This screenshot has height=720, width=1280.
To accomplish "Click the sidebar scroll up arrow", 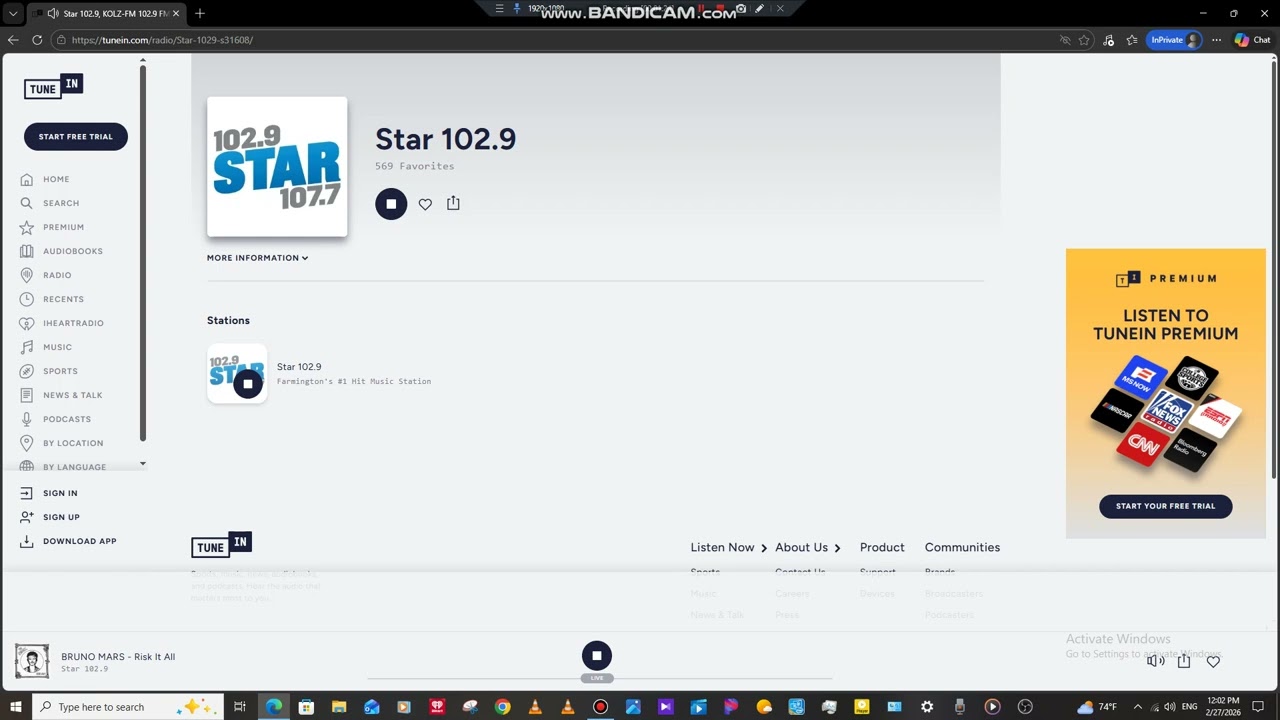I will (x=142, y=61).
